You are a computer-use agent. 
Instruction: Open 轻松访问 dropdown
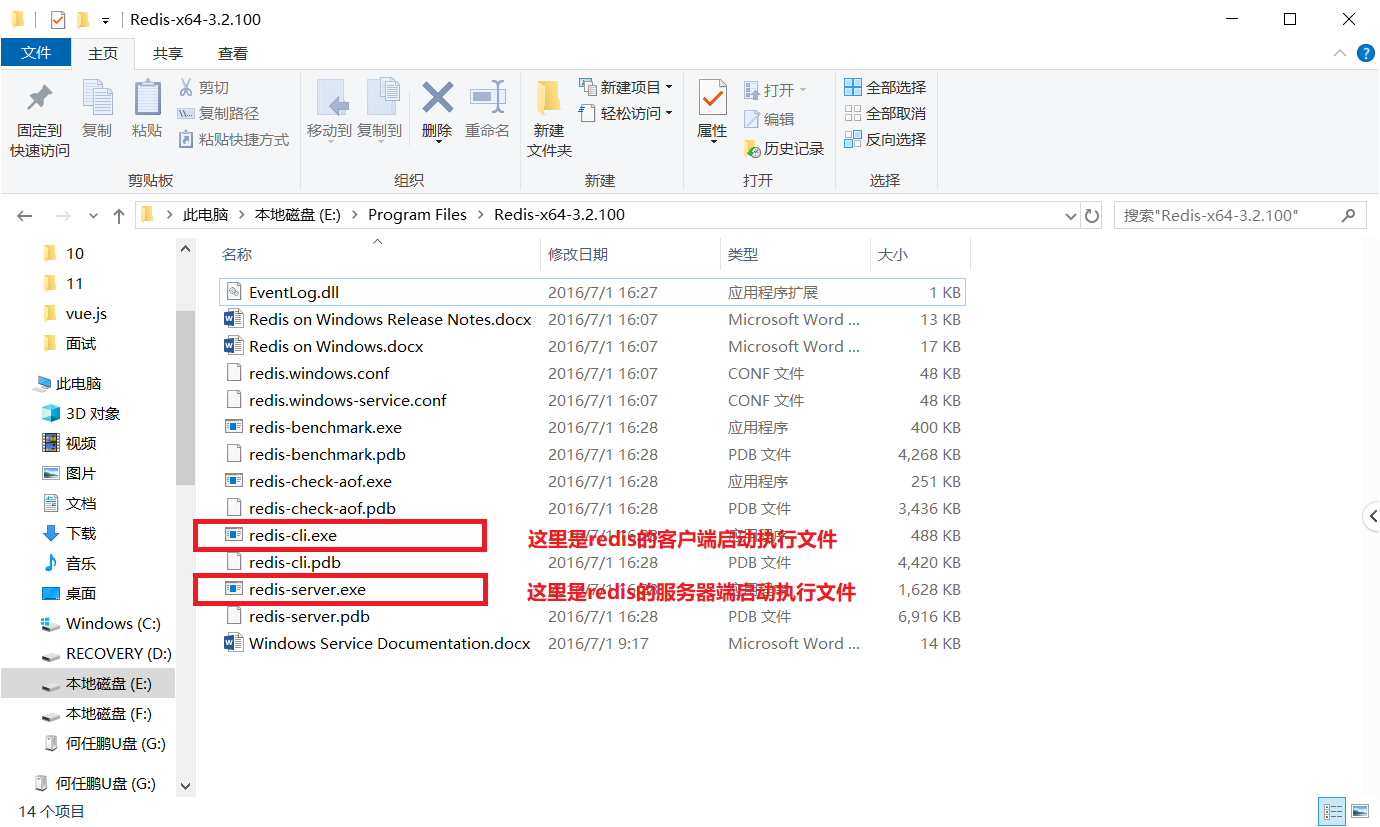tap(626, 114)
